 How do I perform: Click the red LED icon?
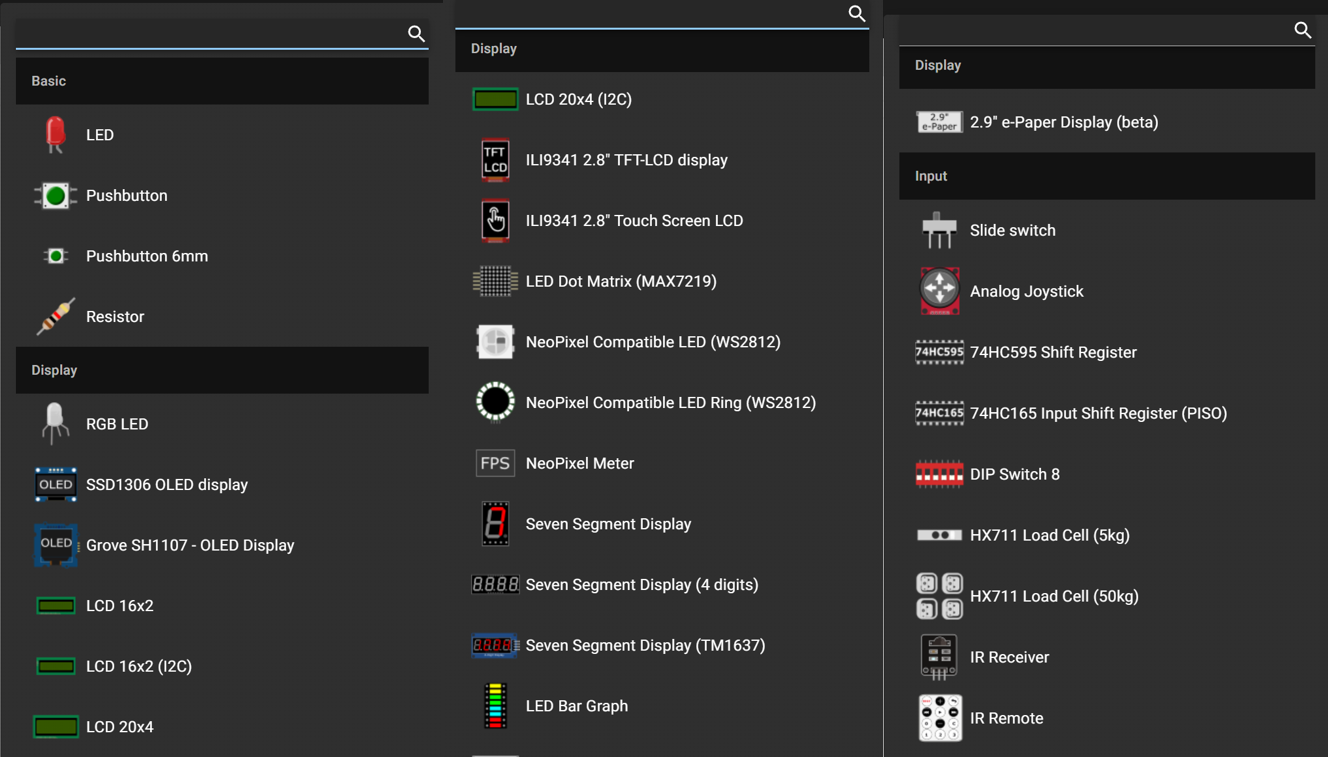[55, 135]
